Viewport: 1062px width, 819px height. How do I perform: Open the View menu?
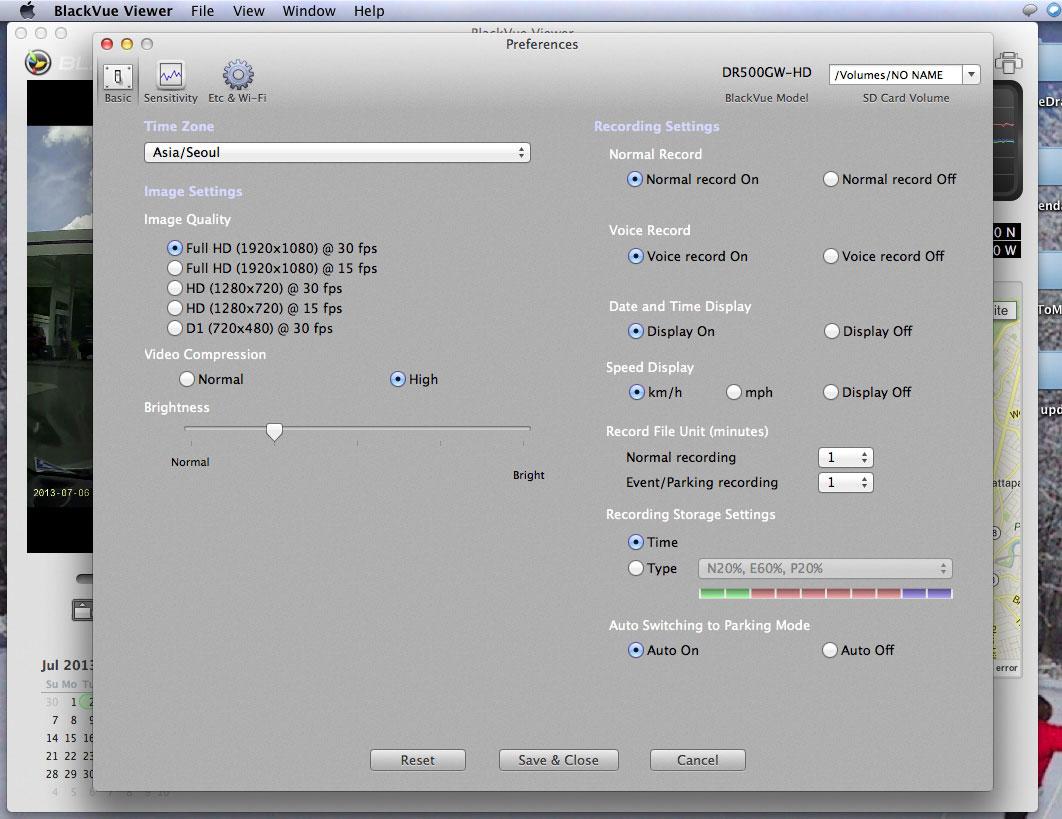[249, 11]
